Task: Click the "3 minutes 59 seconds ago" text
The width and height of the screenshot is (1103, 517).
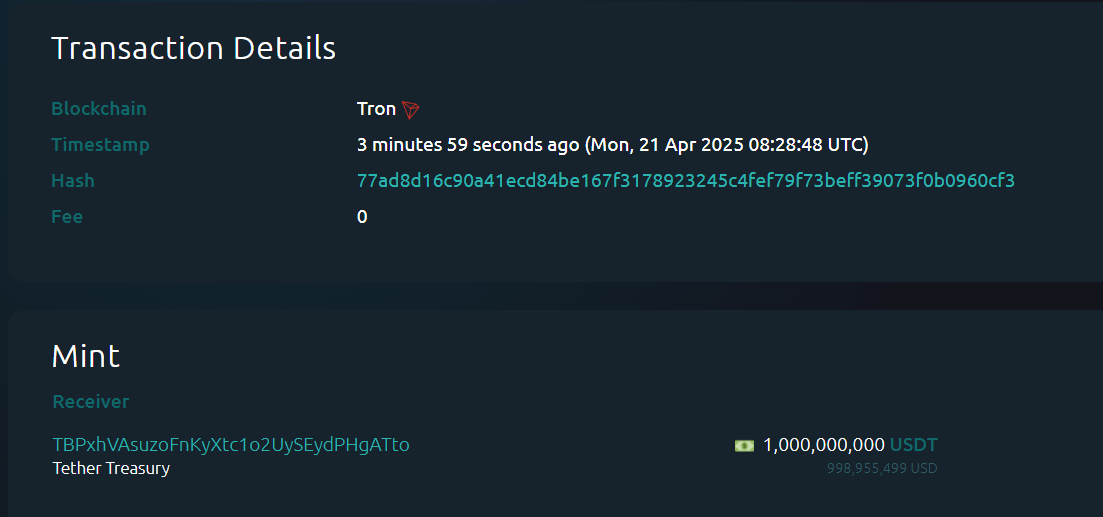Action: (x=468, y=145)
